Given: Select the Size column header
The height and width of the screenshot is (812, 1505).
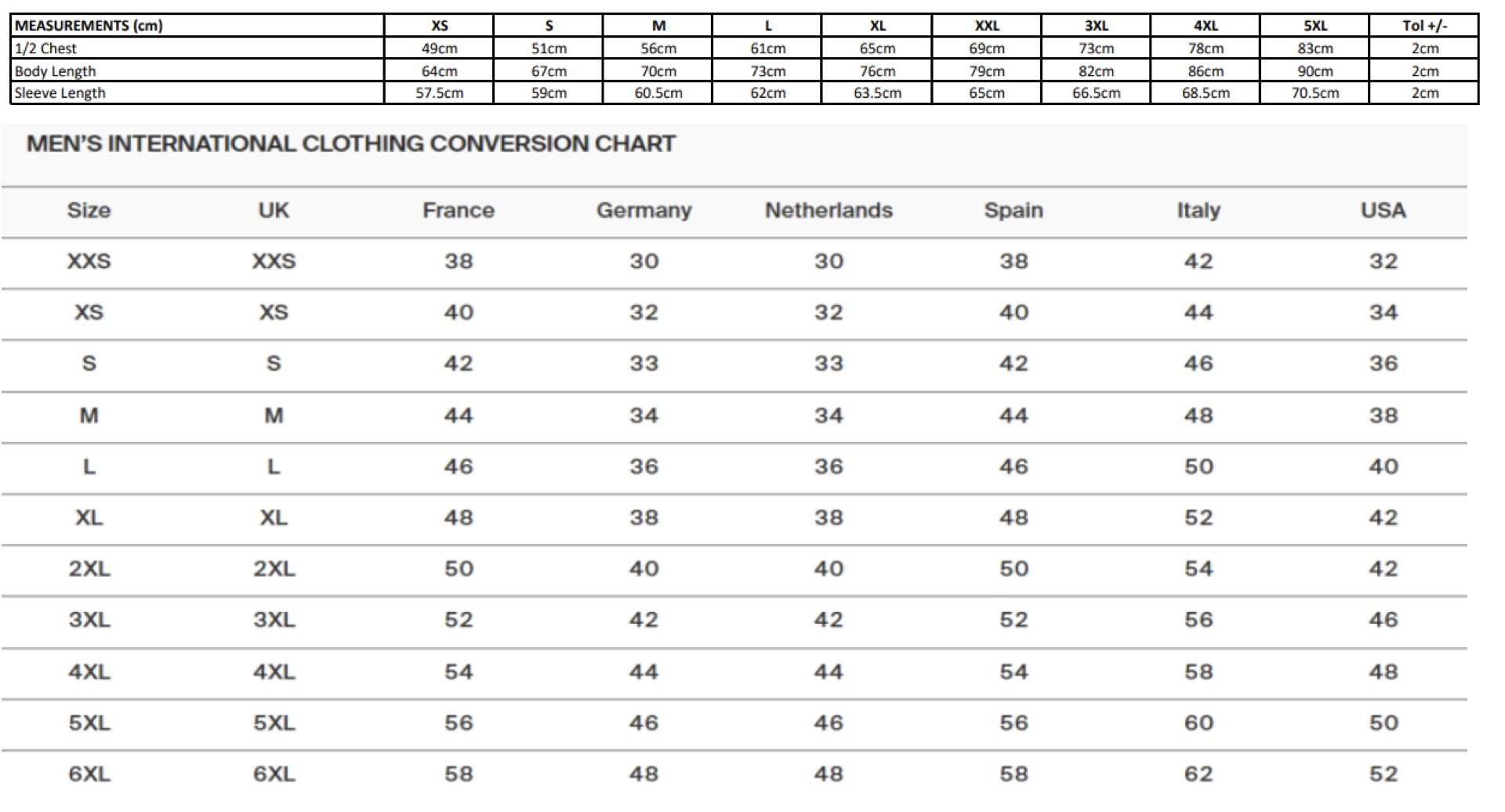Looking at the screenshot, I should click(x=89, y=211).
